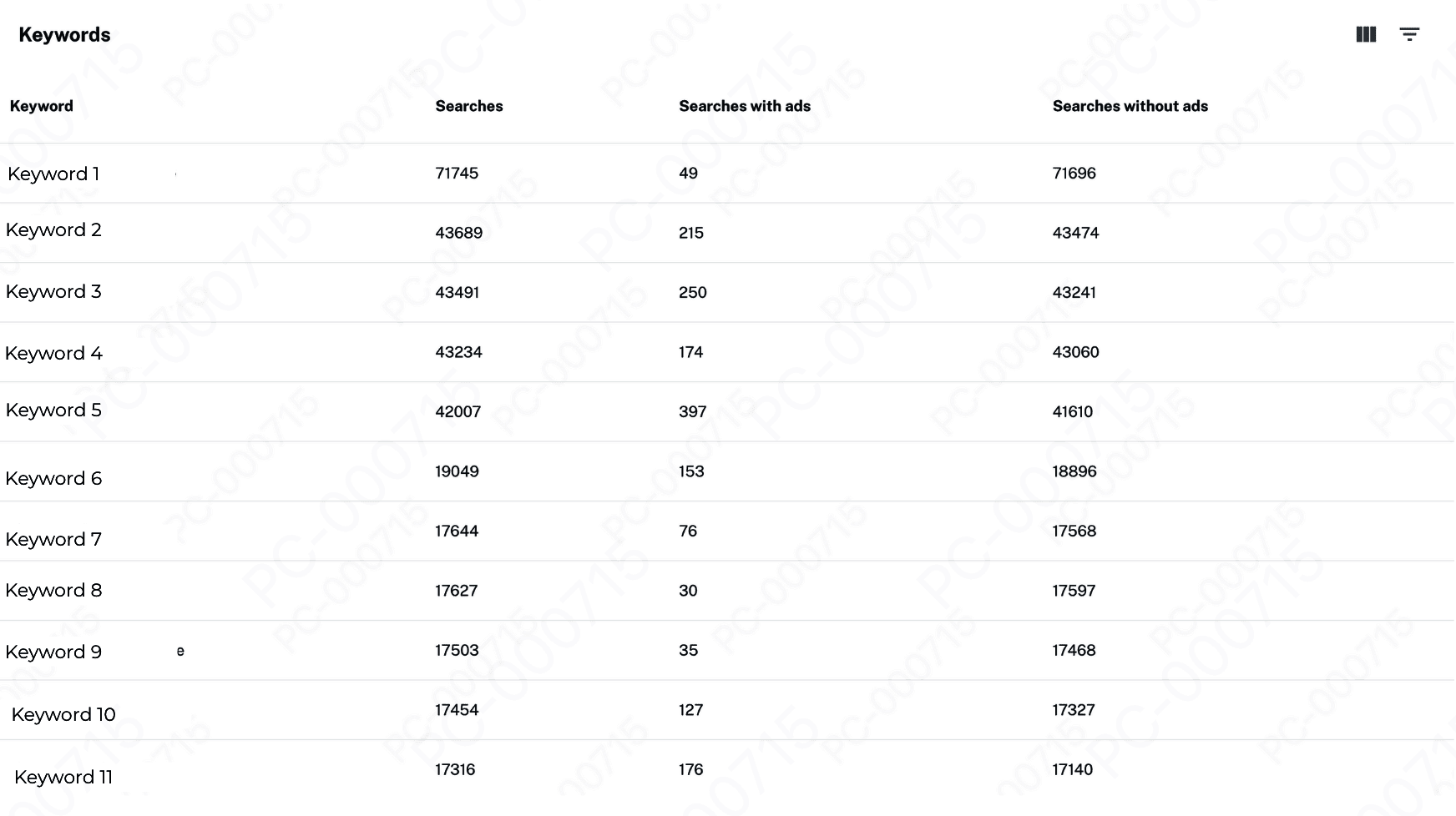Screen dimensions: 1456x816
Task: Click the 71745 searches value
Action: click(457, 173)
